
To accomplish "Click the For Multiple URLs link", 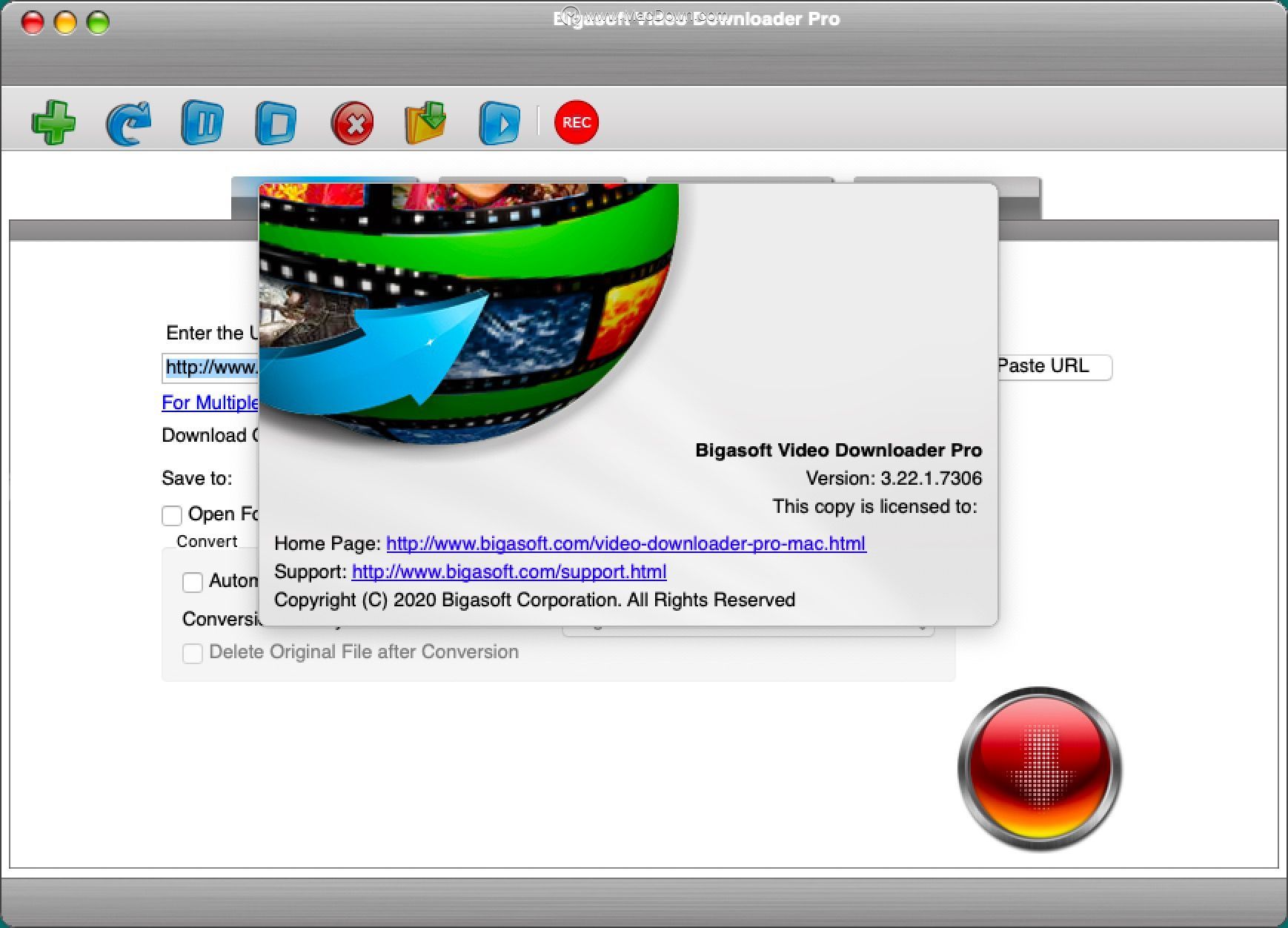I will [x=210, y=402].
